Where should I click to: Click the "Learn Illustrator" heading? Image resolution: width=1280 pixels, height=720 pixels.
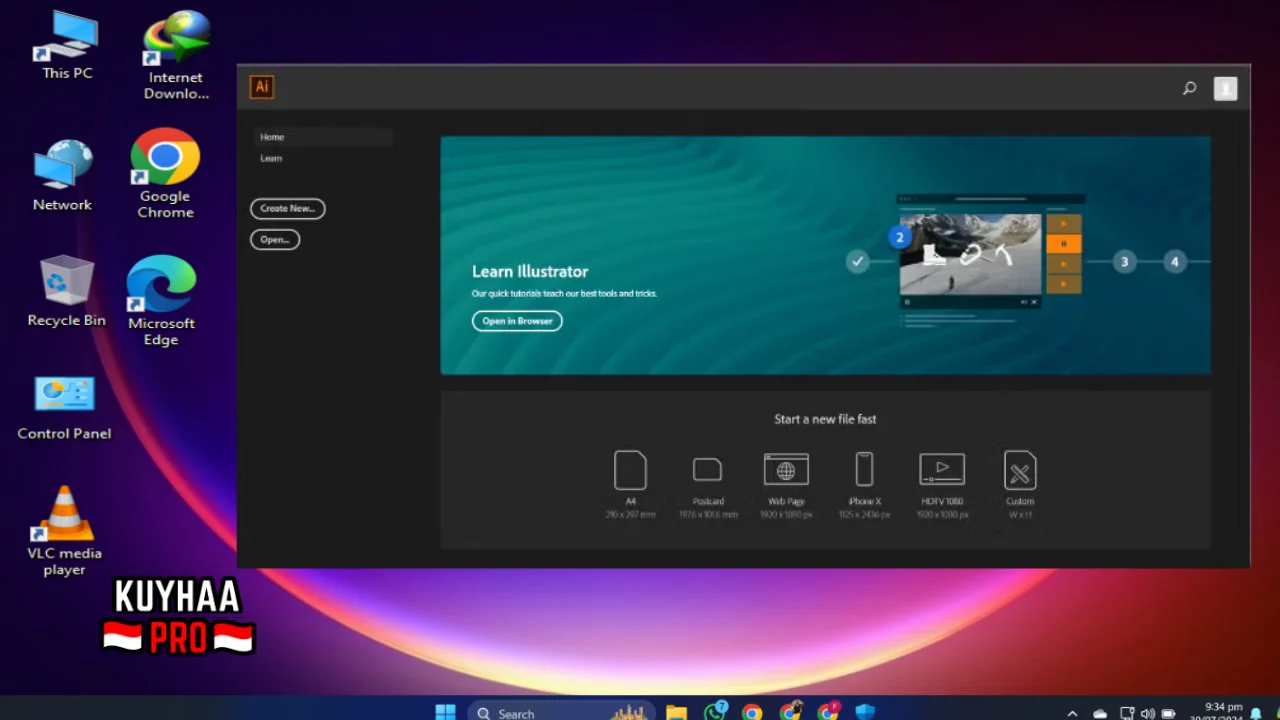point(530,271)
